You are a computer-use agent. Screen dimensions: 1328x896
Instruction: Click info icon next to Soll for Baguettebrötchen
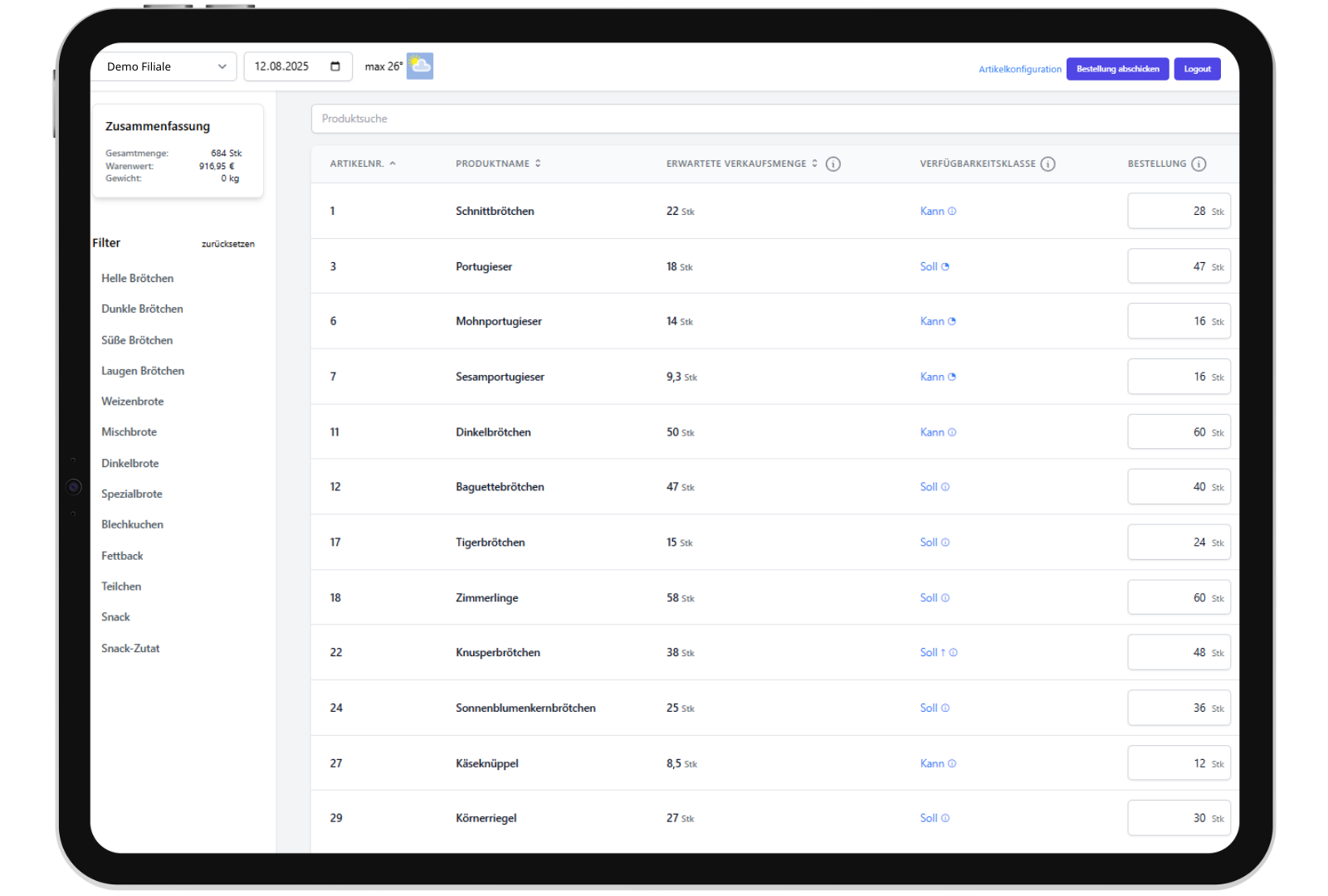[945, 487]
